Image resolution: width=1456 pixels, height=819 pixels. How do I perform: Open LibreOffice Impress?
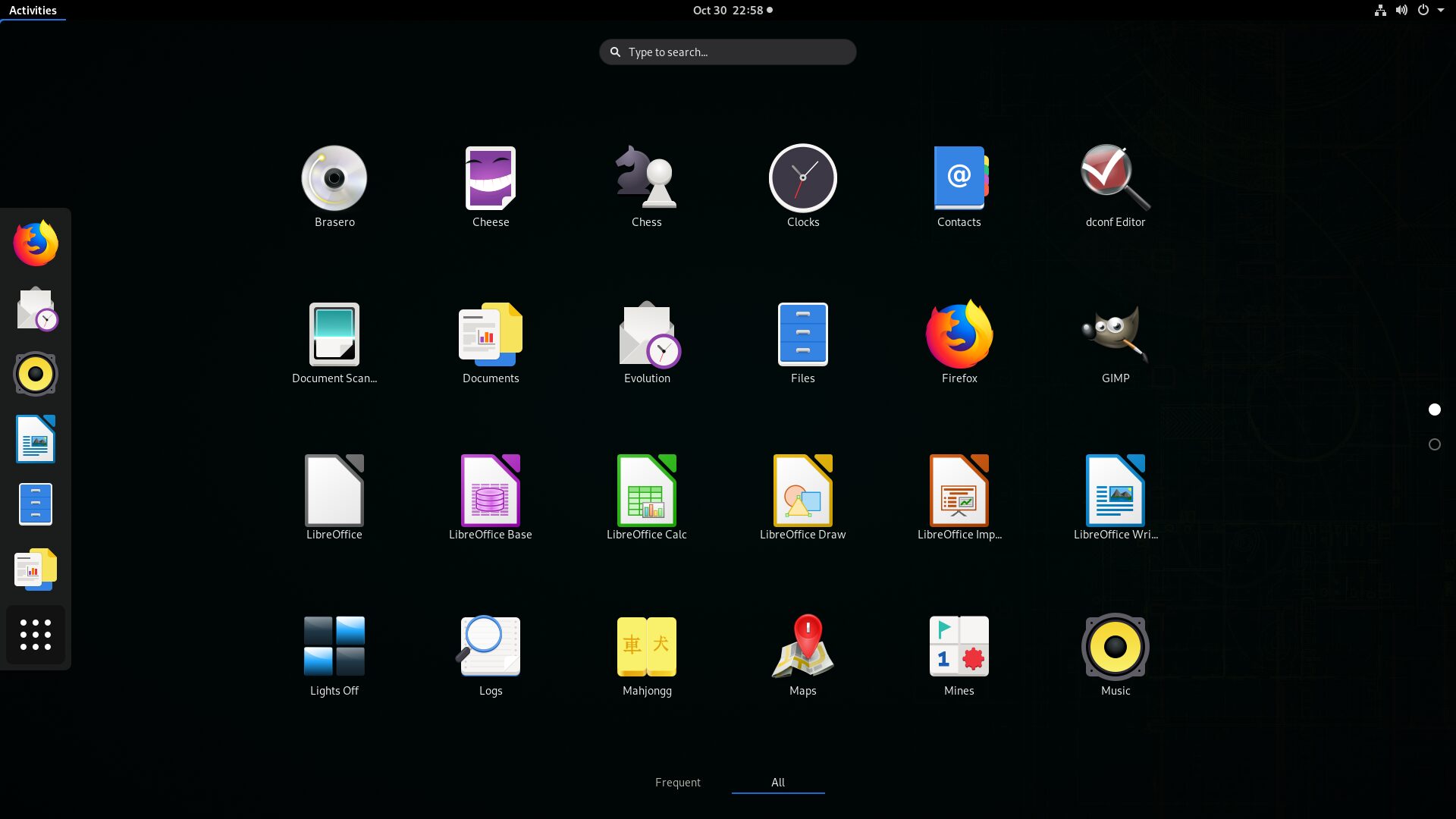(959, 497)
